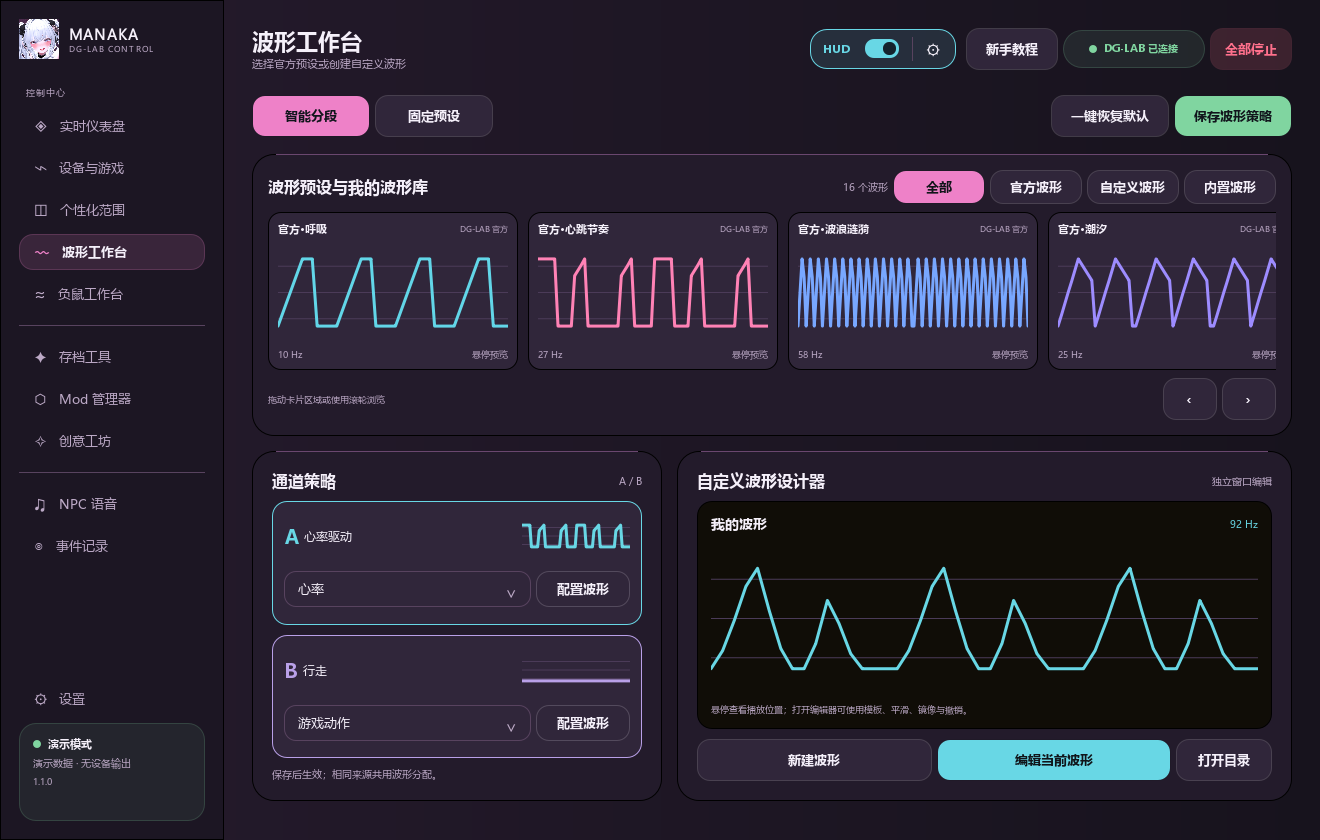Click the 负鼠工作台 sidebar icon
This screenshot has width=1320, height=840.
click(40, 294)
